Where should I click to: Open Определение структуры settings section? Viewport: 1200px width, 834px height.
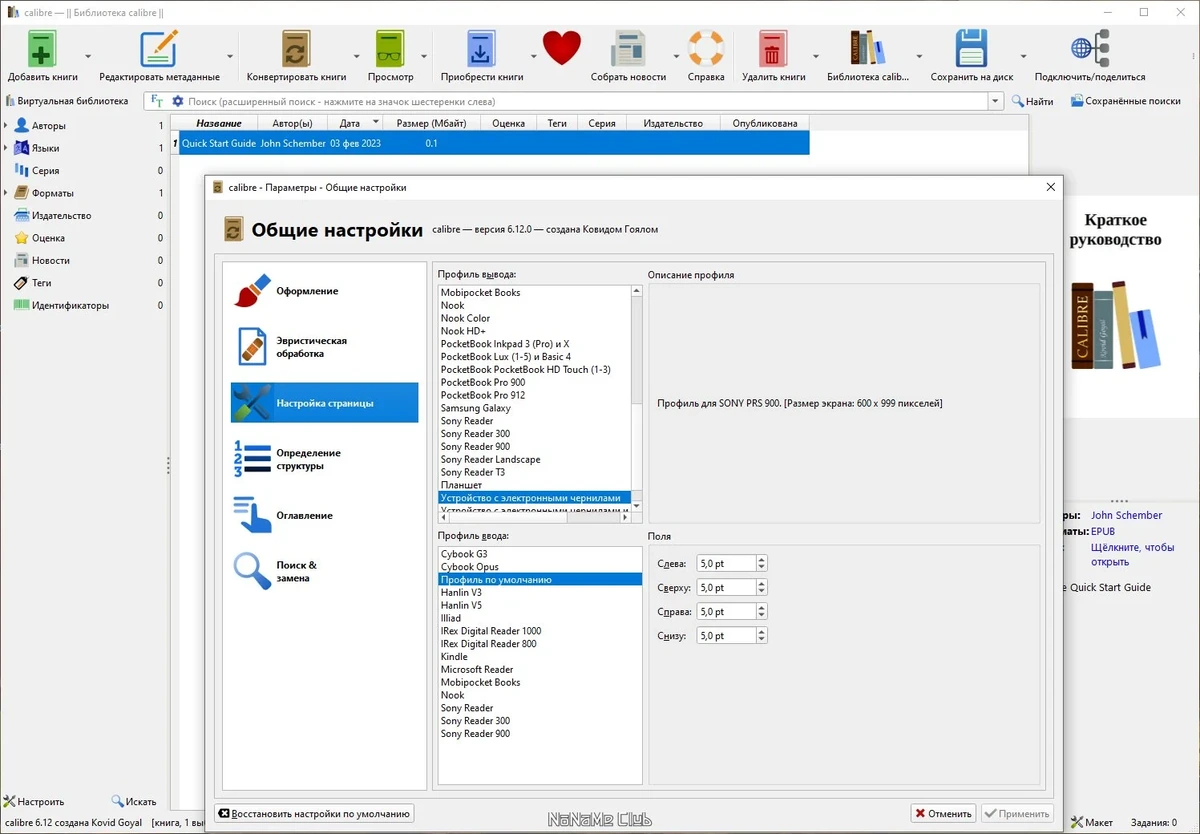(325, 459)
